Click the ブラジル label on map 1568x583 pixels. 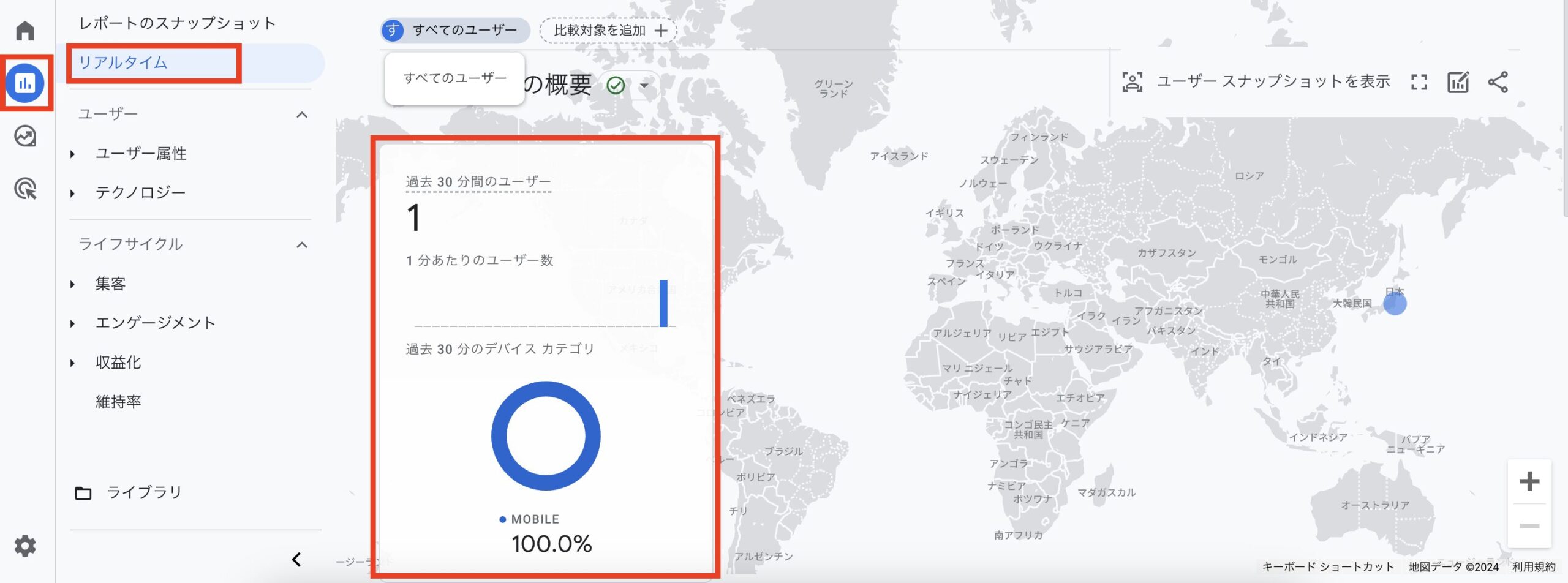[x=783, y=451]
